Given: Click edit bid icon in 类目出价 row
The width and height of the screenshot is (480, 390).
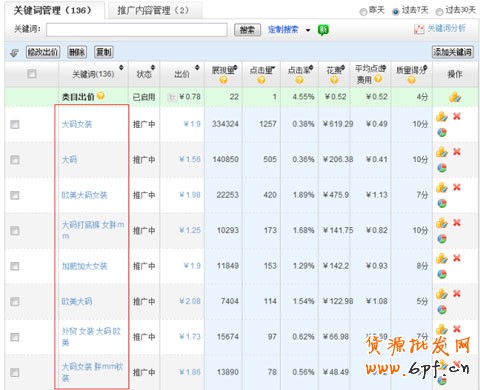Looking at the screenshot, I should (x=455, y=97).
